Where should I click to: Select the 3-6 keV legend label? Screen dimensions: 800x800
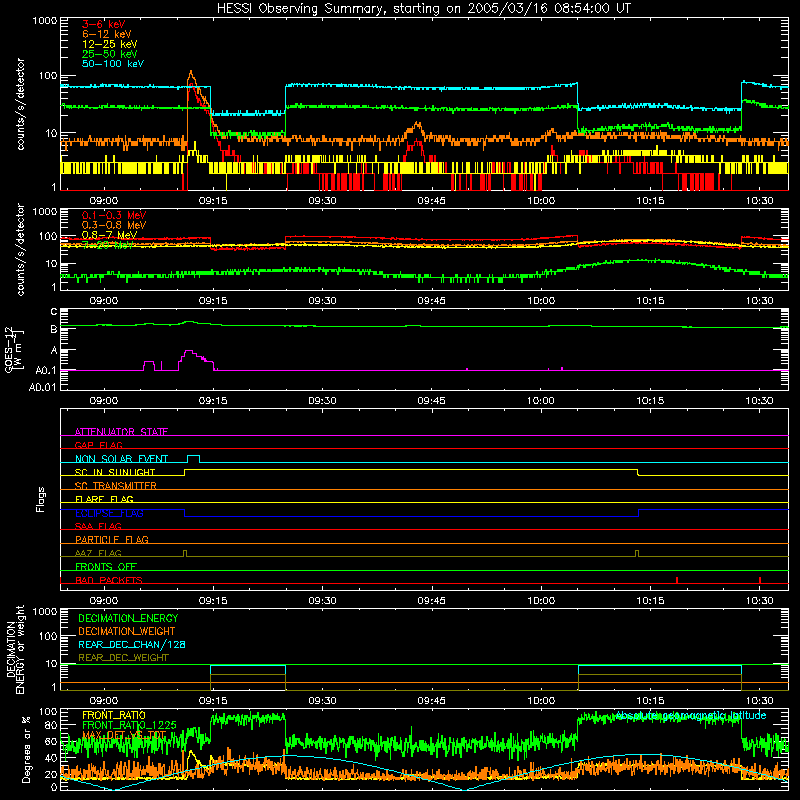pos(104,24)
